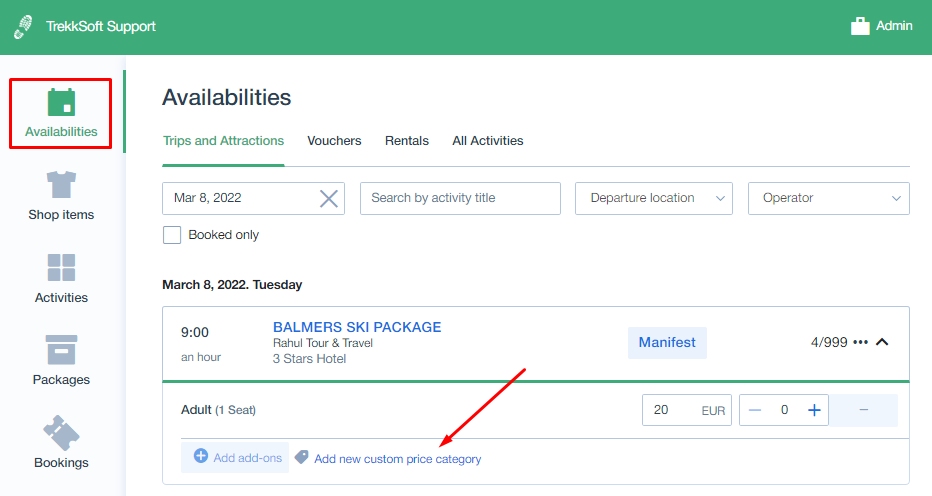Open three-dots menu beside 4/999
932x496 pixels.
point(860,342)
